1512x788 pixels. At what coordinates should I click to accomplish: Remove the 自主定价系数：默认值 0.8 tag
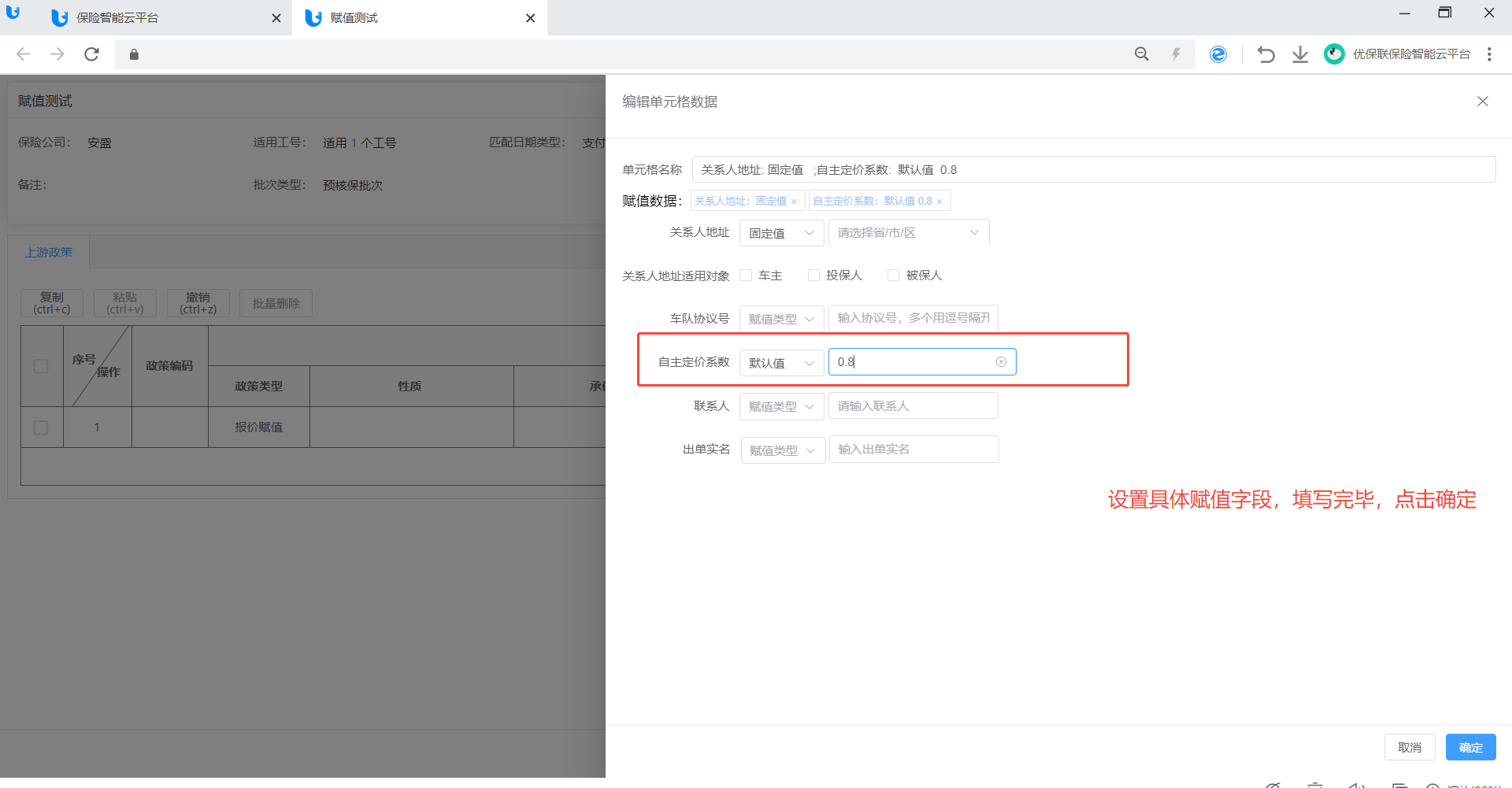(x=939, y=202)
